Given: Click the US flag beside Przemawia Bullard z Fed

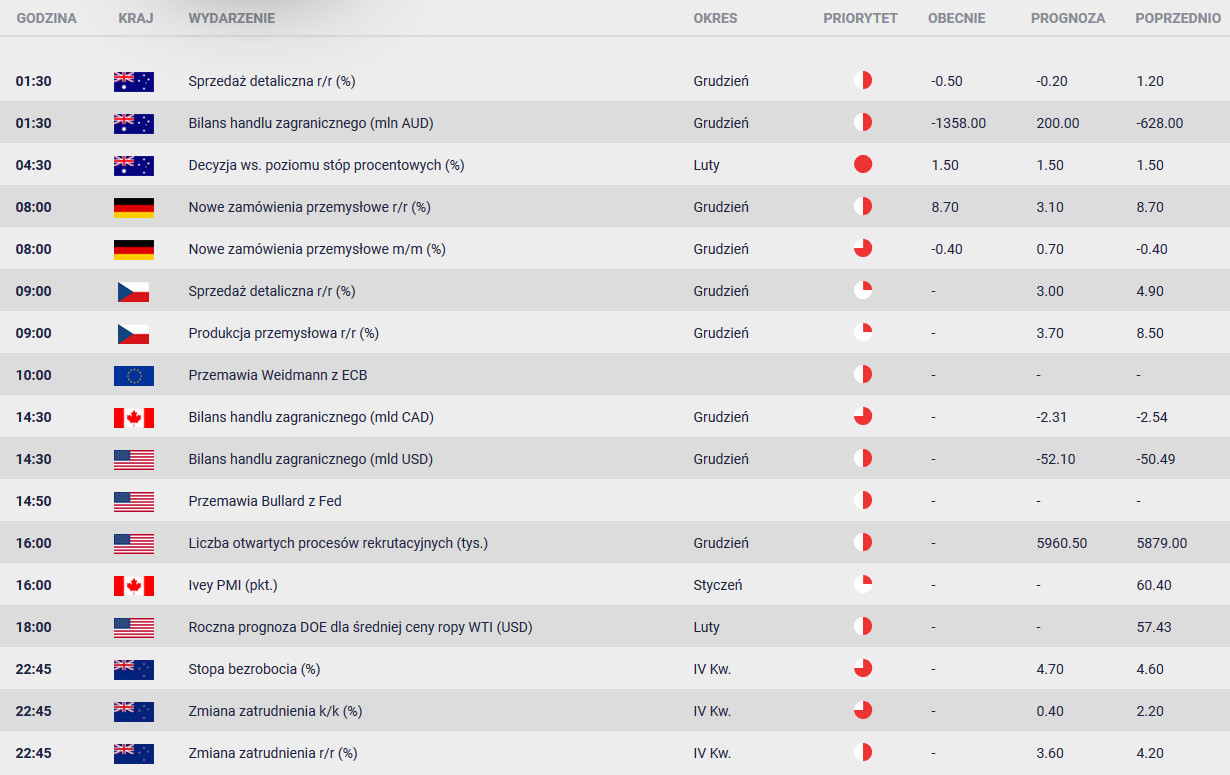Looking at the screenshot, I should point(134,501).
